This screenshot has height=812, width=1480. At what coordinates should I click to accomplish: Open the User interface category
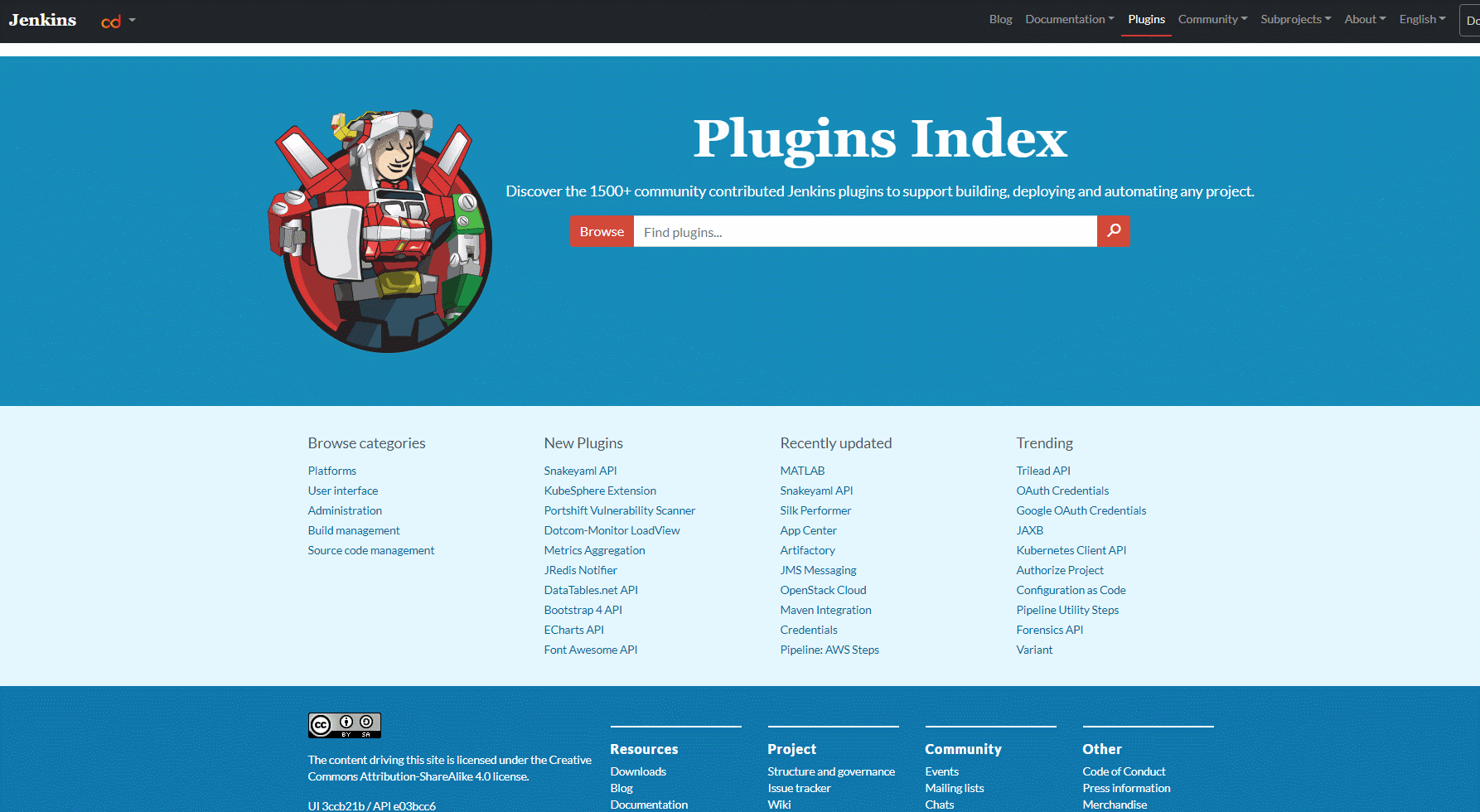coord(343,491)
